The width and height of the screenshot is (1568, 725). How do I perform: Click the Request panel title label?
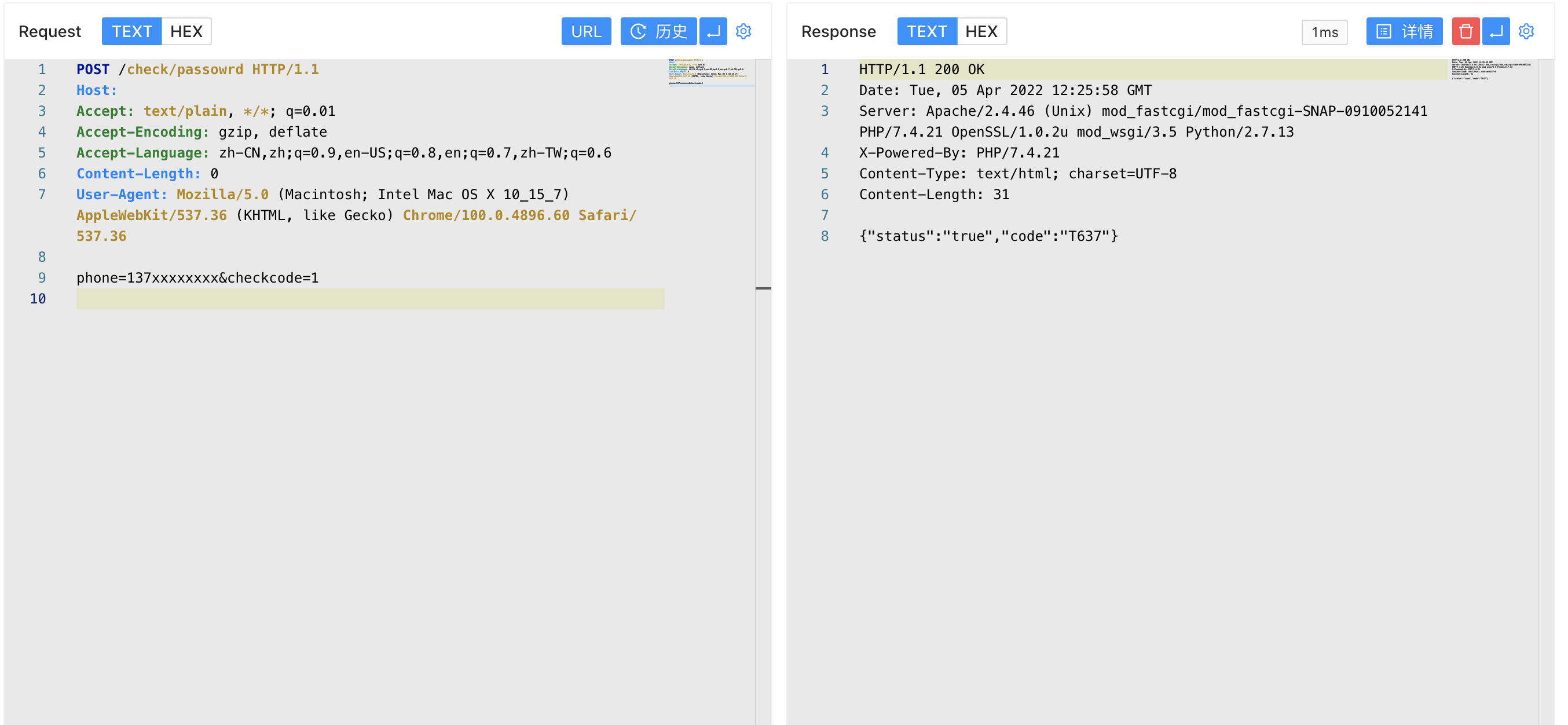(49, 31)
